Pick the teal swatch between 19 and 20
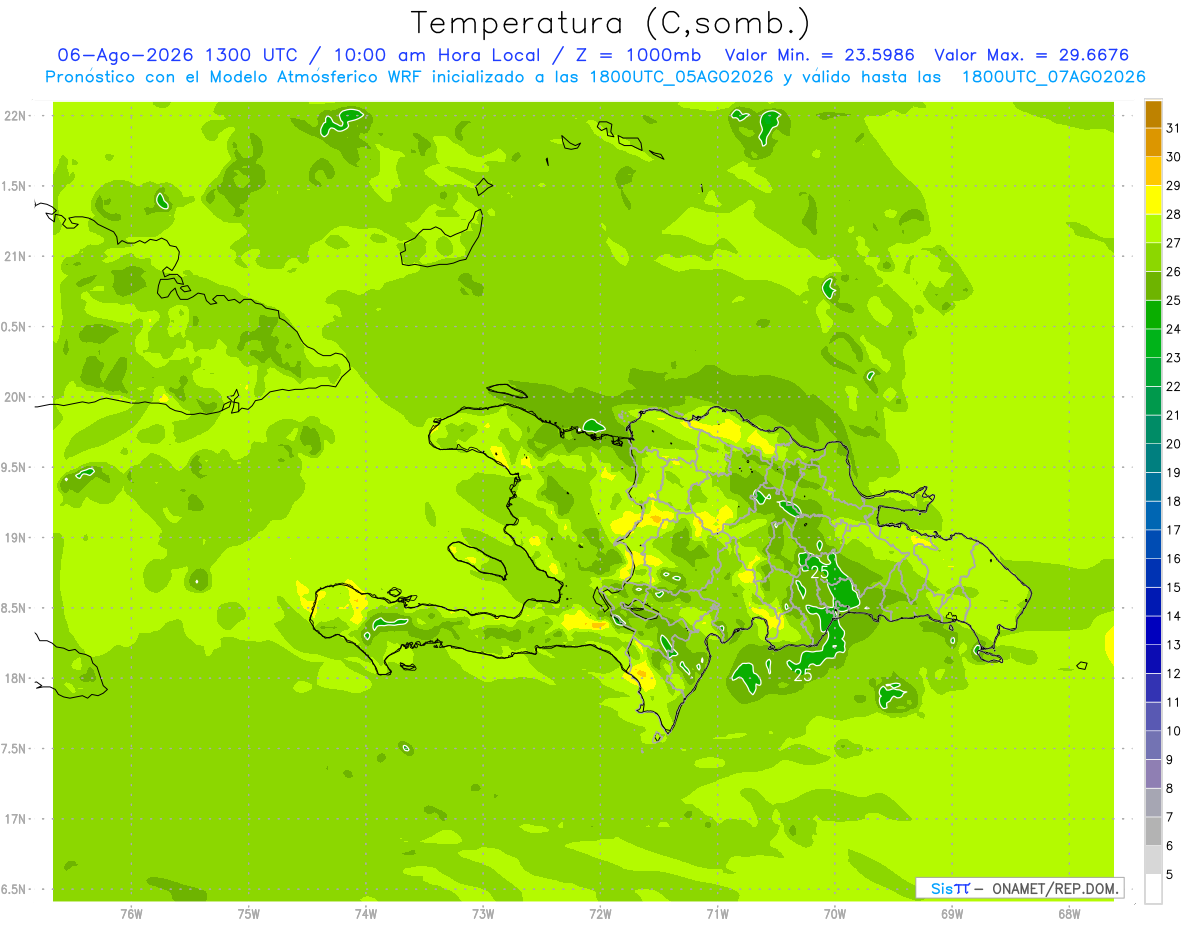The height and width of the screenshot is (927, 1200). pos(1153,459)
